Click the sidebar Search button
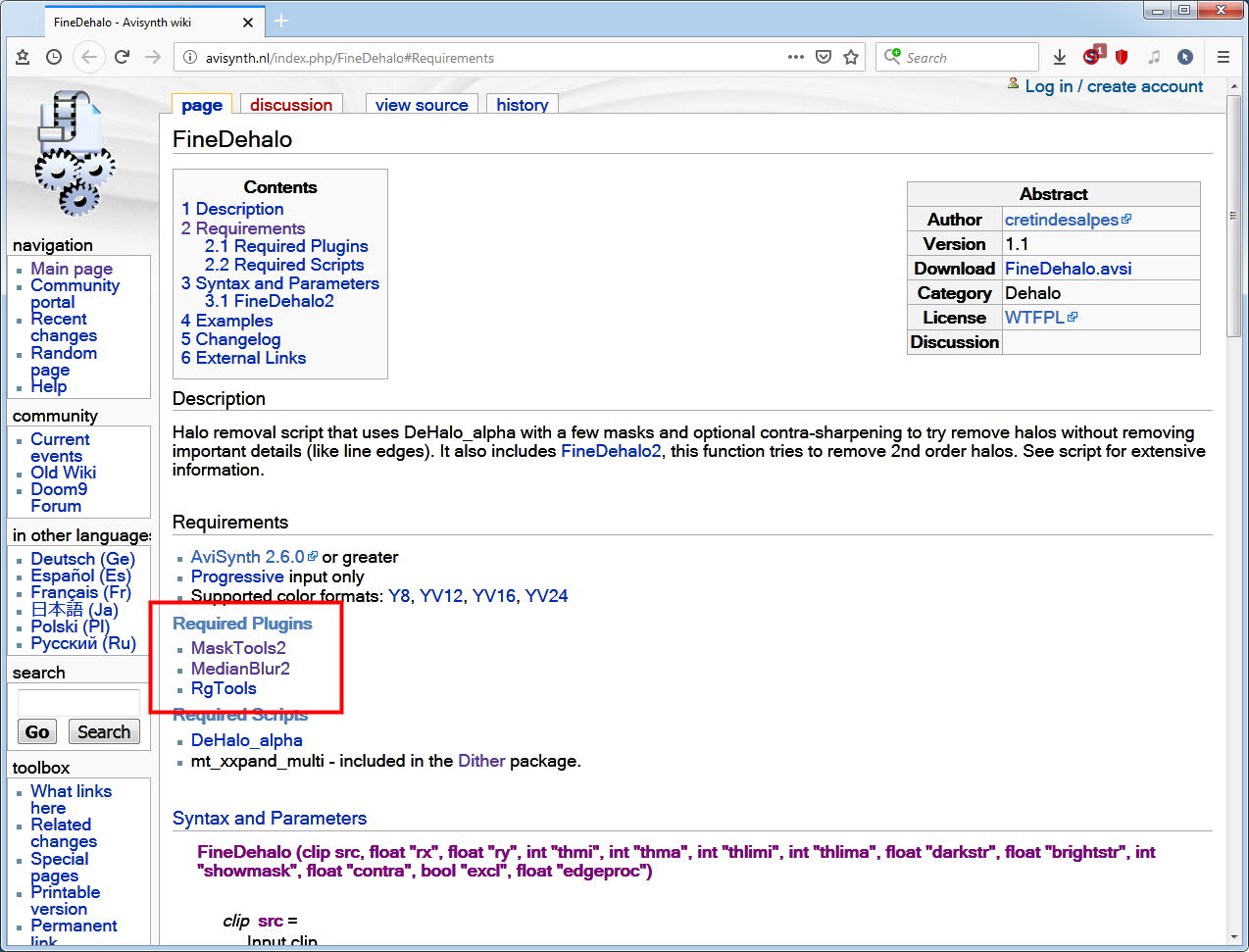This screenshot has width=1249, height=952. pos(104,731)
